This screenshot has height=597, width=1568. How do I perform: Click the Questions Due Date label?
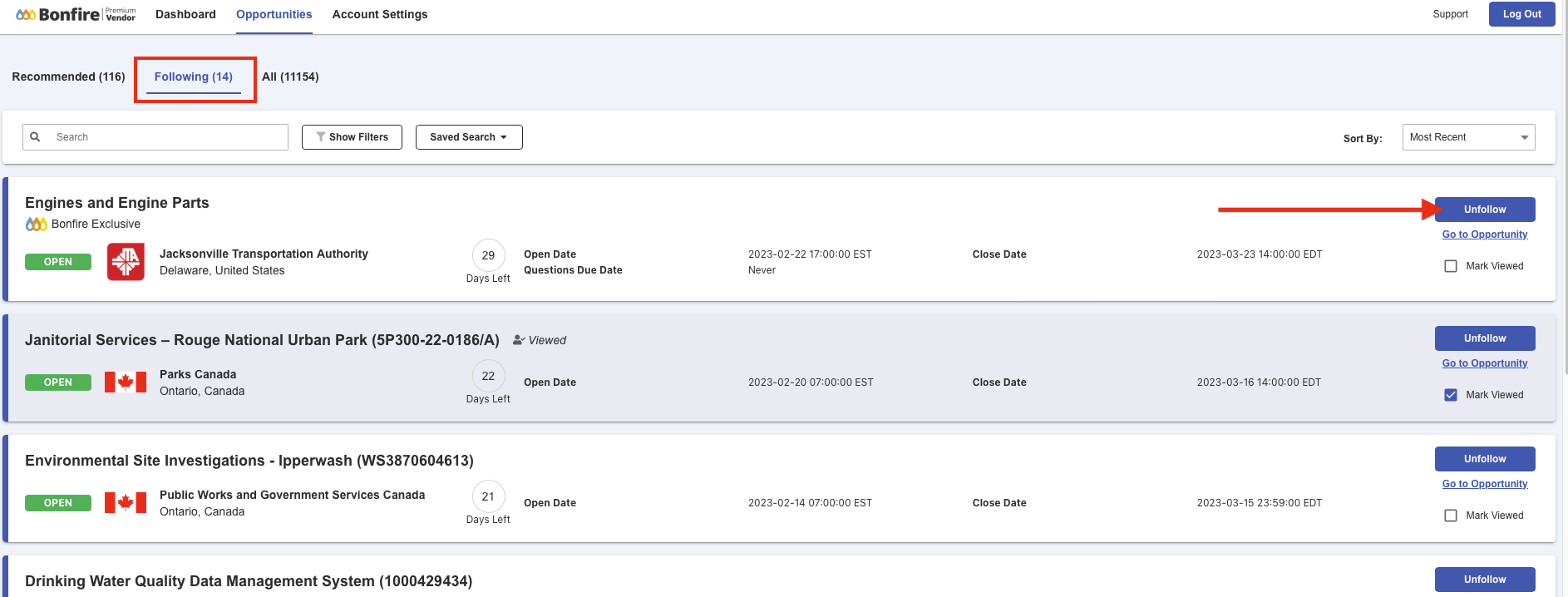pos(573,270)
